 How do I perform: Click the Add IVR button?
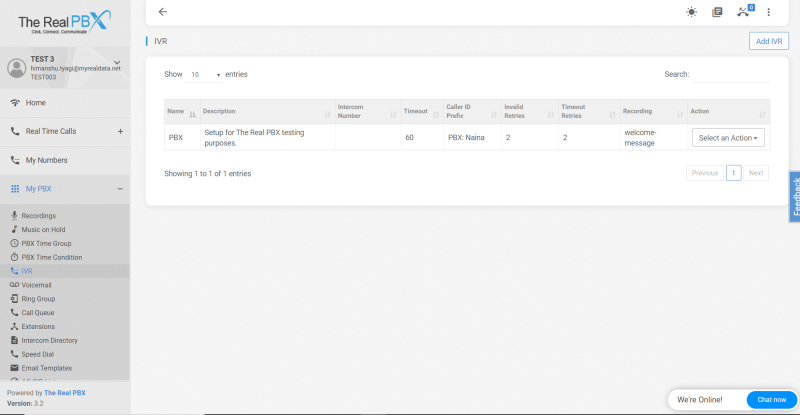point(768,41)
